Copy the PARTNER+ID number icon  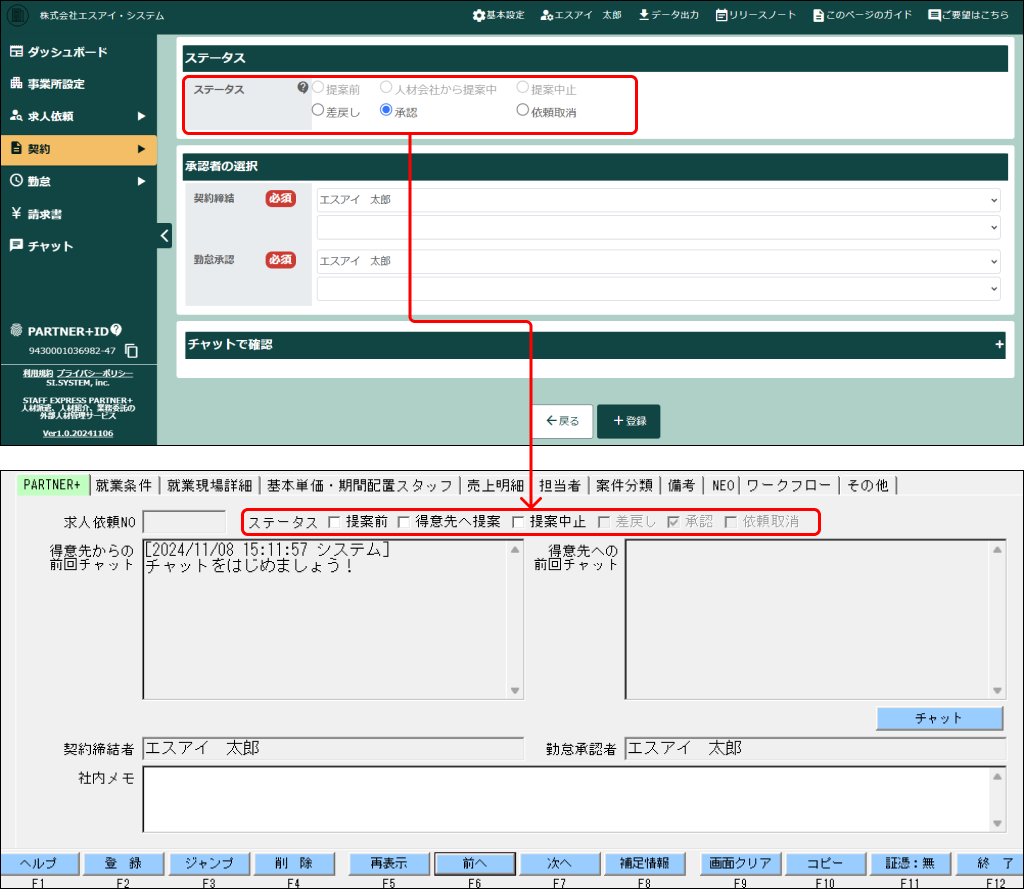point(131,351)
